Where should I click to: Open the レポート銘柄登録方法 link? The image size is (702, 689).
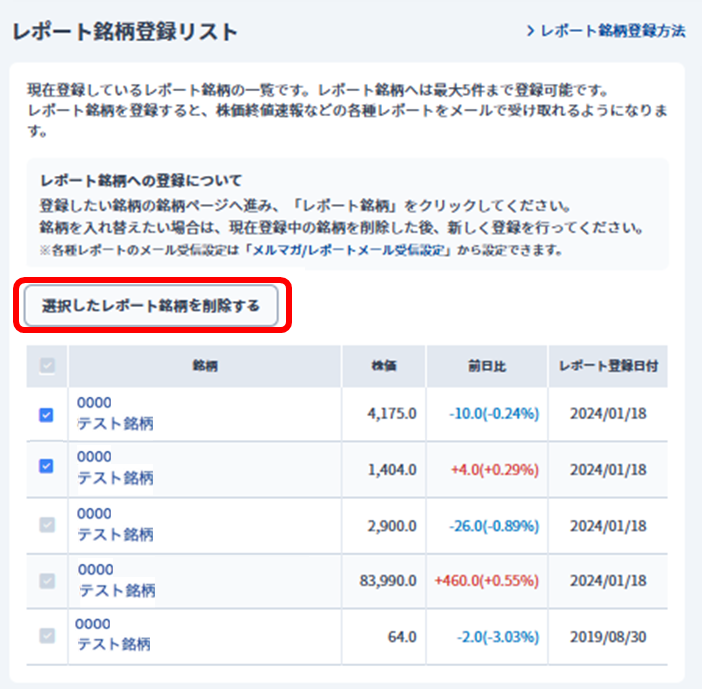click(606, 31)
